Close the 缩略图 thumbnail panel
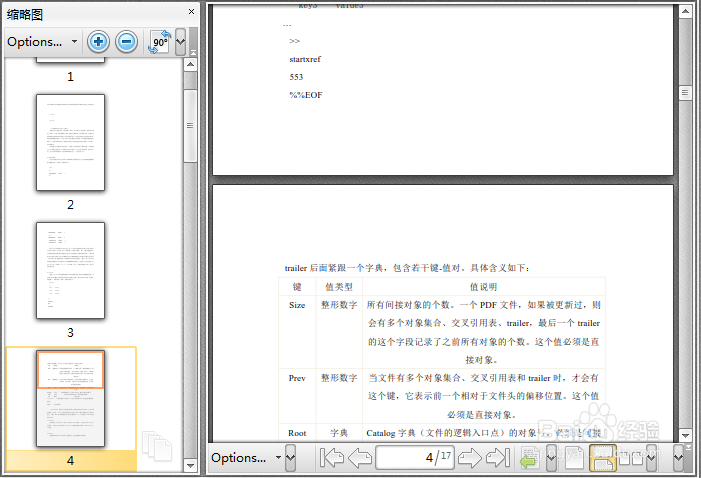 tap(191, 12)
